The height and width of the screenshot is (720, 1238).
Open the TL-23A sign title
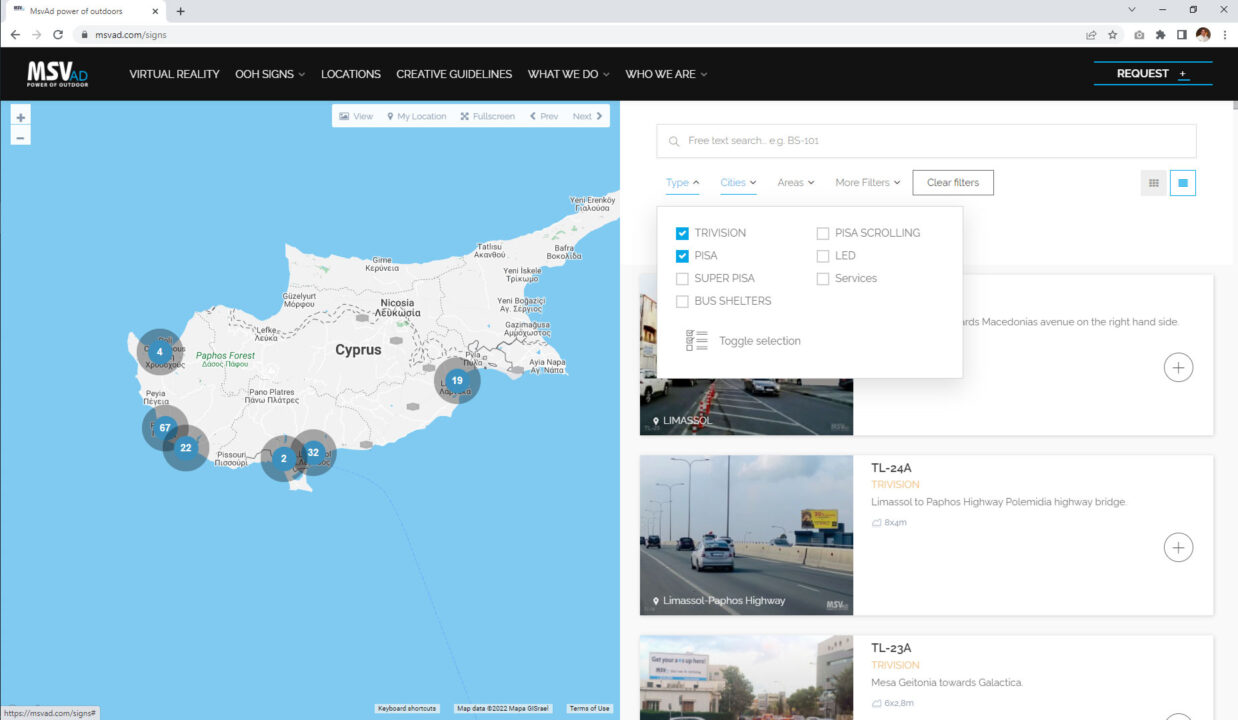(x=891, y=648)
